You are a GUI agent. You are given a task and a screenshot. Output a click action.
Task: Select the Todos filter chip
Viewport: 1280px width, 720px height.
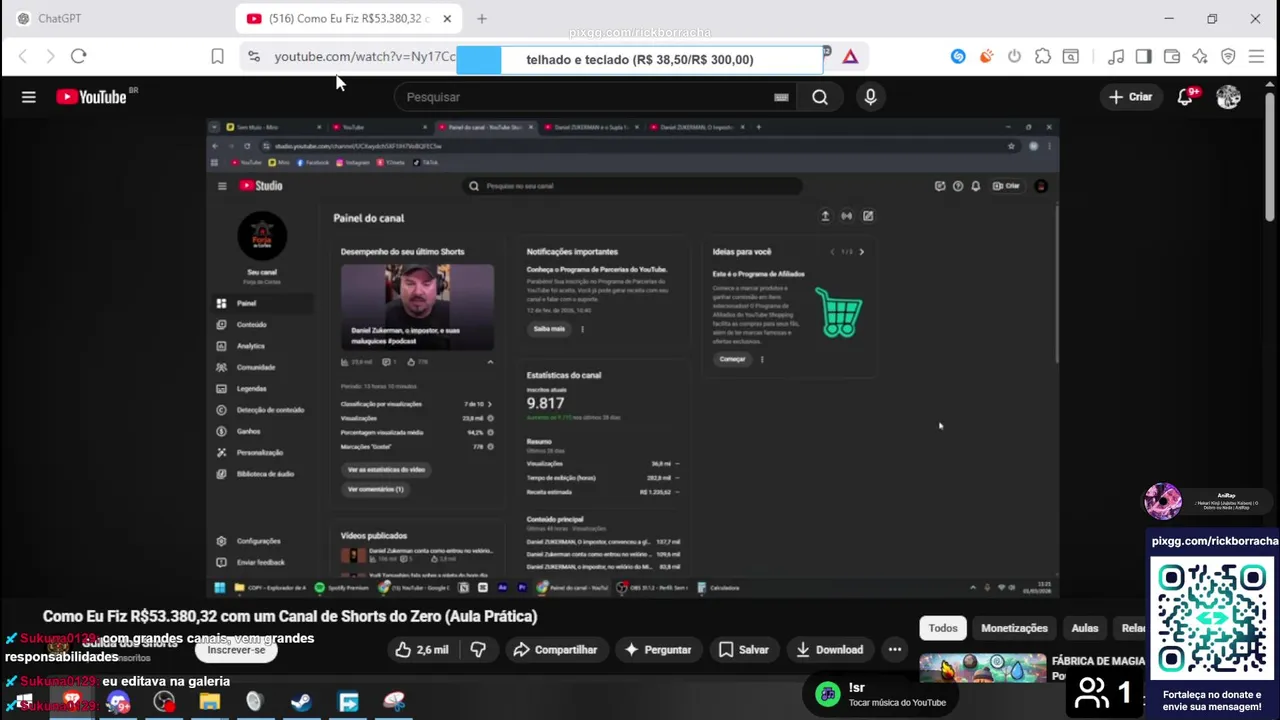coord(943,628)
